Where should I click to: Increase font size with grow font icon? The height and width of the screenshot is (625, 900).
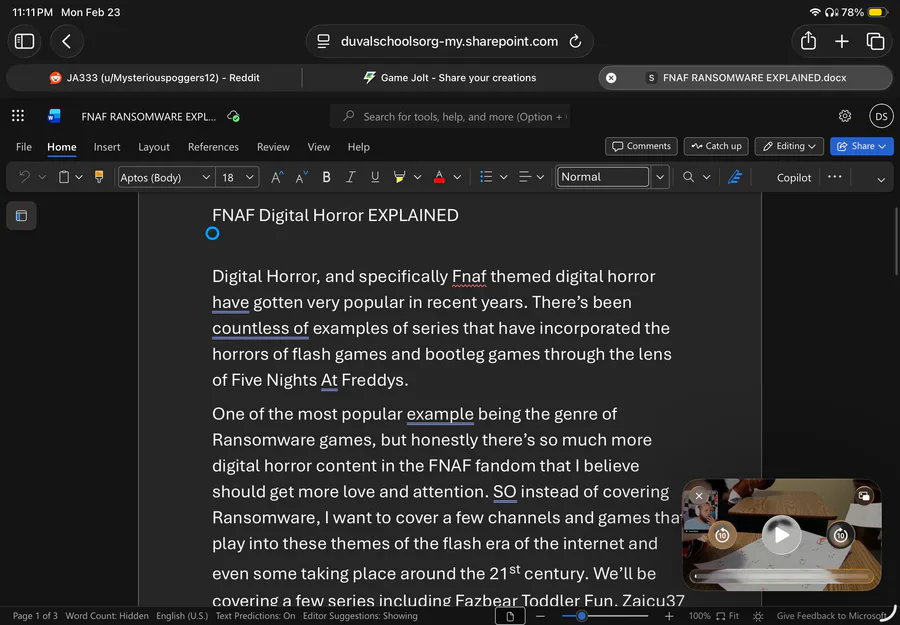277,177
